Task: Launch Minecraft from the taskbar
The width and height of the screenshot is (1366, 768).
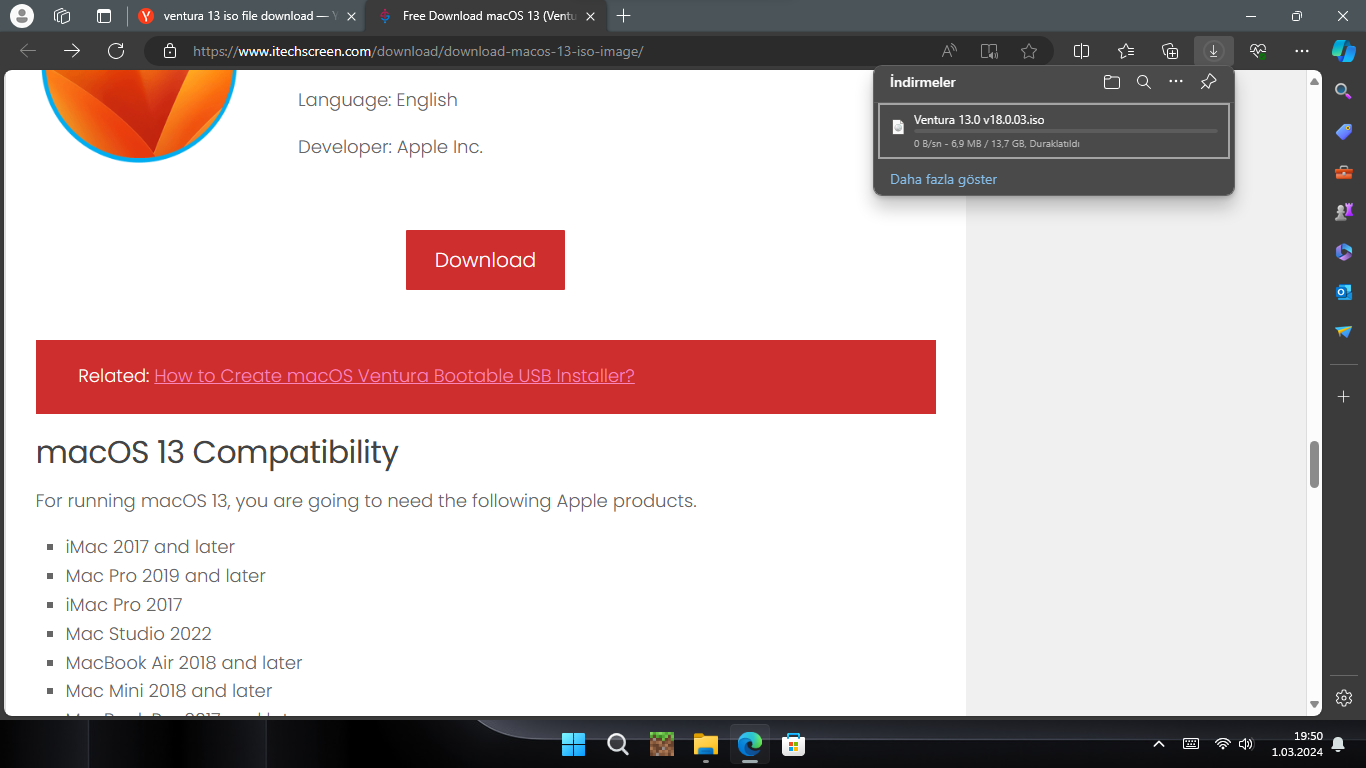Action: click(662, 744)
